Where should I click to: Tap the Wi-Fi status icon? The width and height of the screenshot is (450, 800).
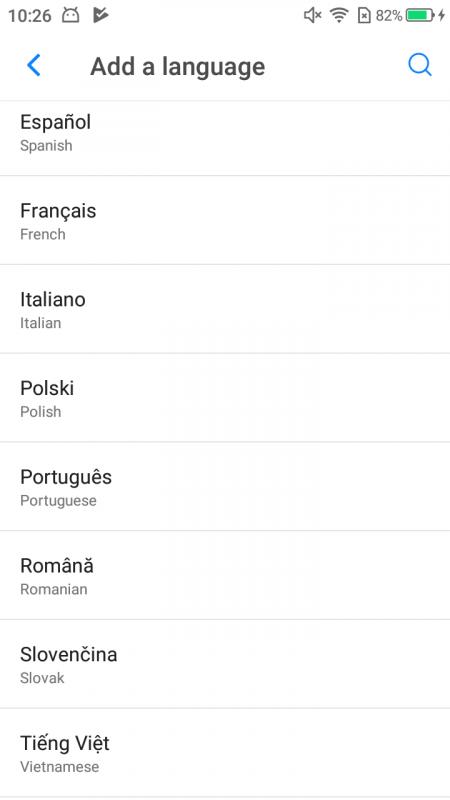[x=339, y=16]
